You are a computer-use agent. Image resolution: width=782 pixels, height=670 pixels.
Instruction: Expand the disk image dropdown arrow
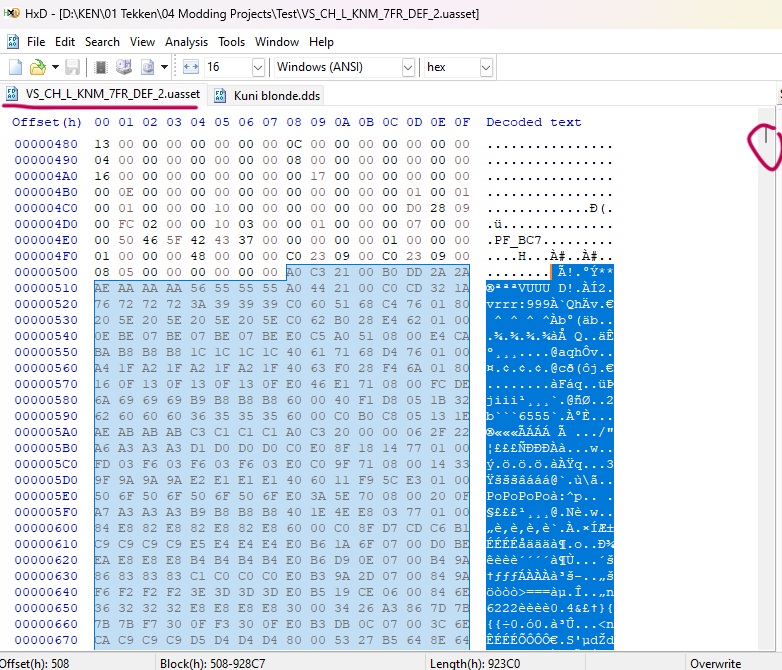pyautogui.click(x=164, y=67)
